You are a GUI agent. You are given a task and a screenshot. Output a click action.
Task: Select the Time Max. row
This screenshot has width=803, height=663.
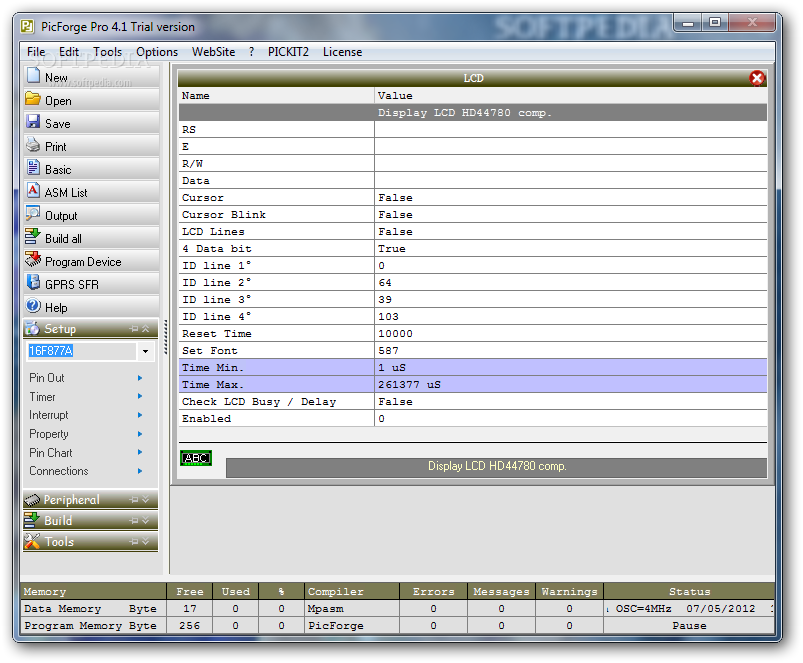473,384
